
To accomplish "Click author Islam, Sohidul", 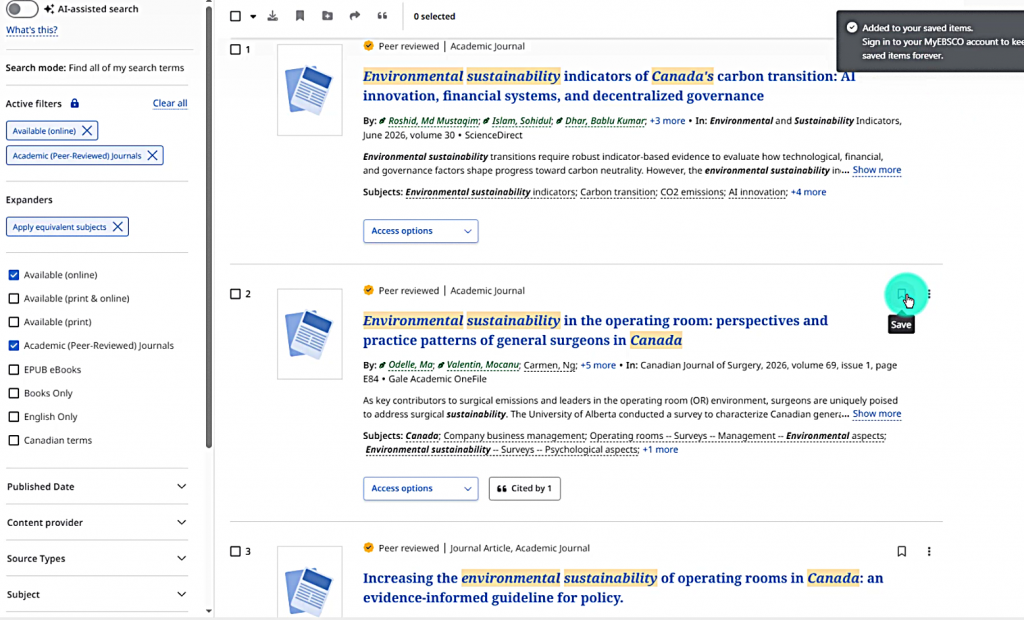I will (521, 121).
